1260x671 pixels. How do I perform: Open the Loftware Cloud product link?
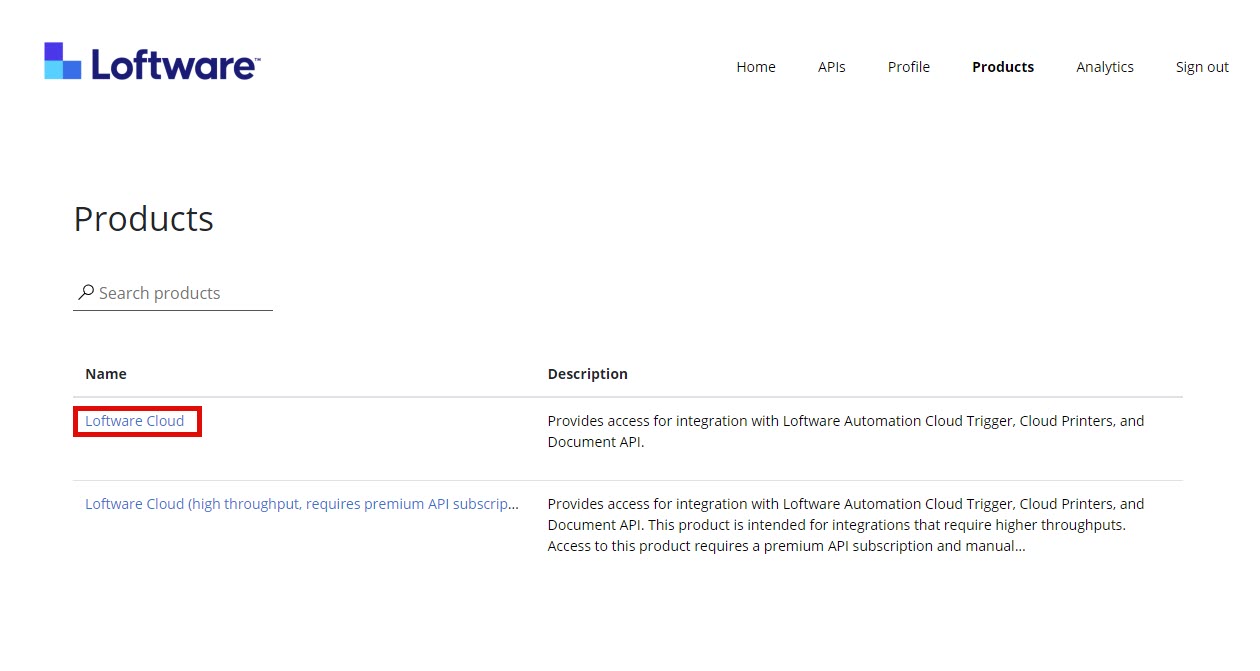(135, 421)
